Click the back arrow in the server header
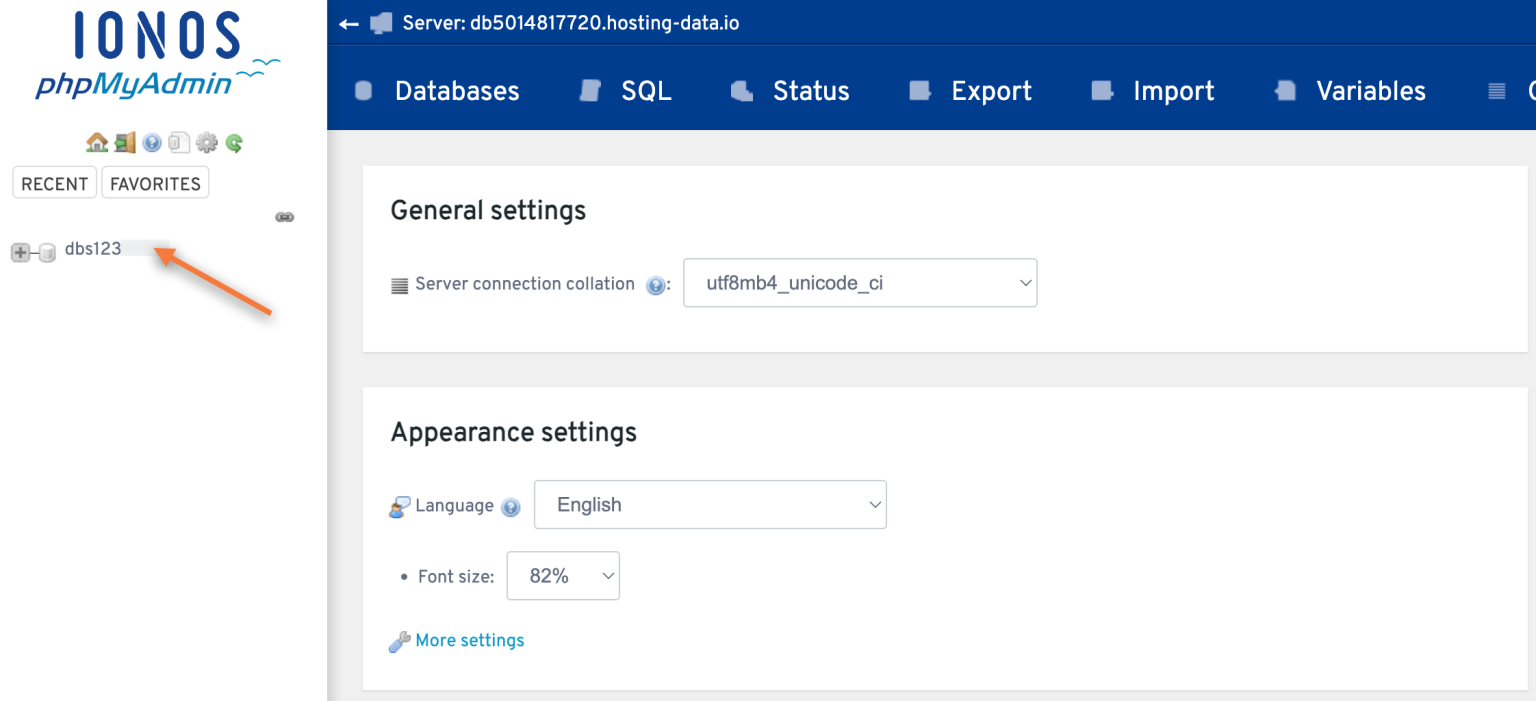1536x701 pixels. click(x=348, y=22)
